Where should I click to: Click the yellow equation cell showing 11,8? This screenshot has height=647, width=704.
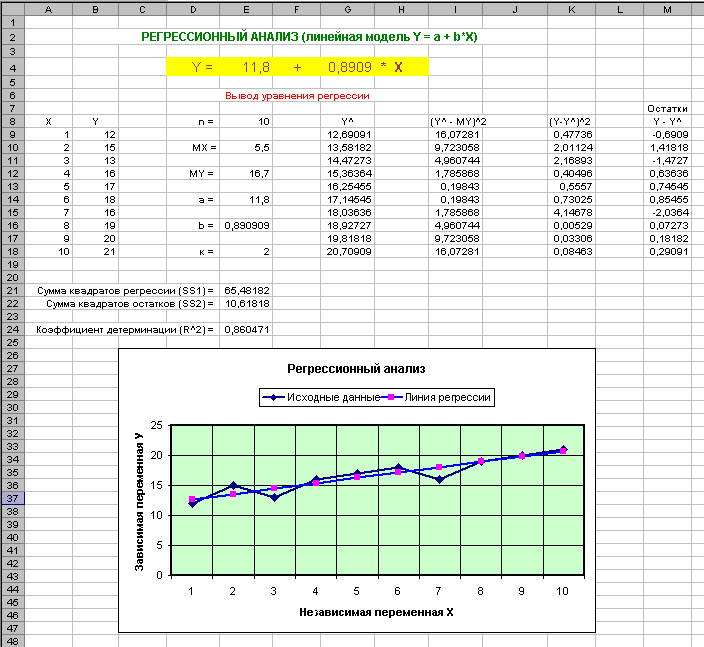pyautogui.click(x=246, y=67)
